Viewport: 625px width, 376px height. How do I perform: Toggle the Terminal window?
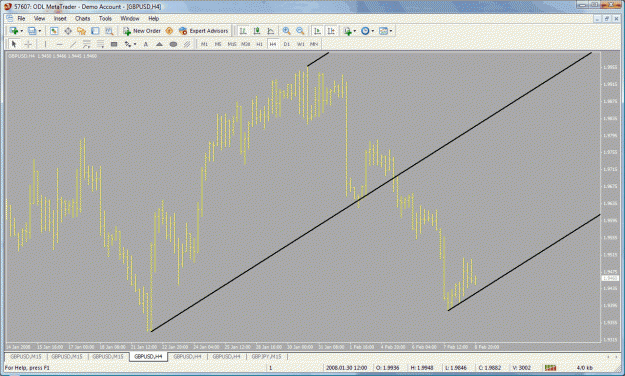pos(95,31)
